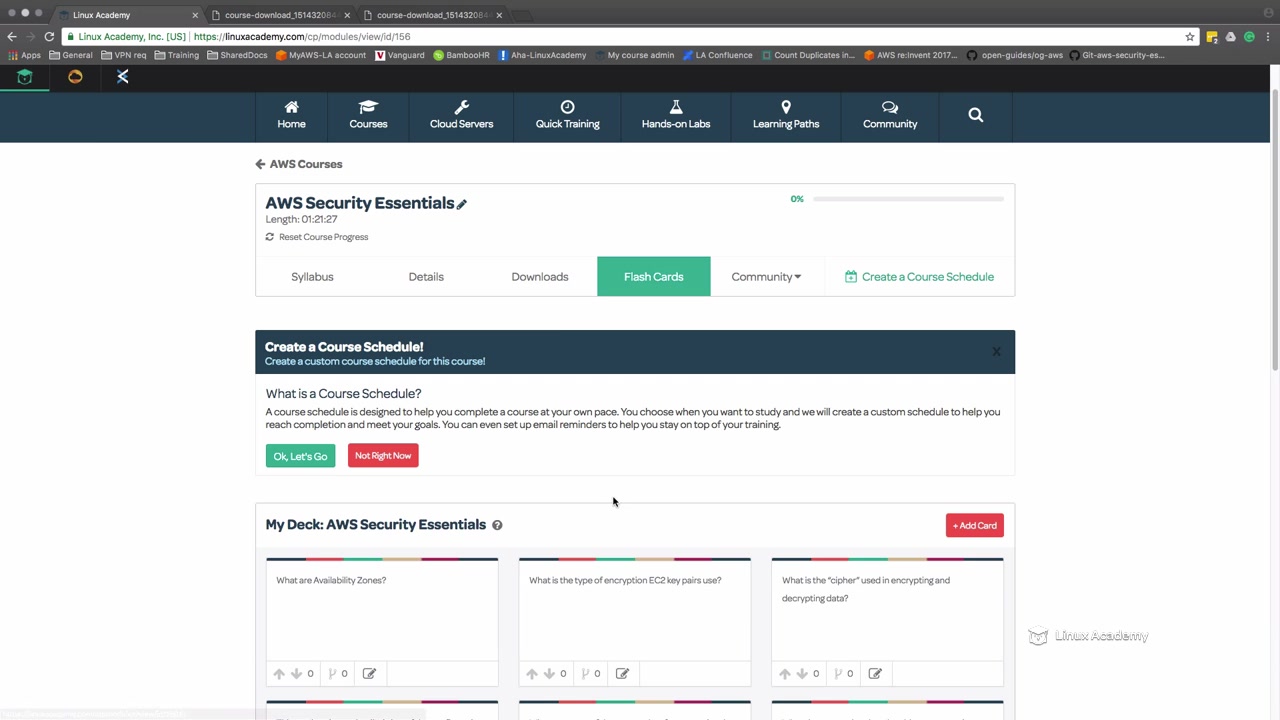Flag the cipher flash card

pyautogui.click(x=837, y=673)
